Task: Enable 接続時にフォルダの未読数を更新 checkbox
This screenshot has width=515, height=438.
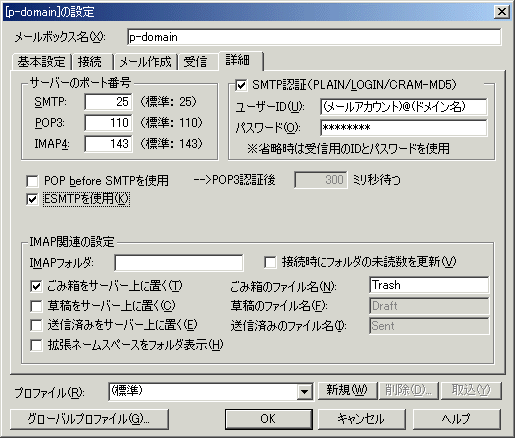Action: tap(270, 262)
